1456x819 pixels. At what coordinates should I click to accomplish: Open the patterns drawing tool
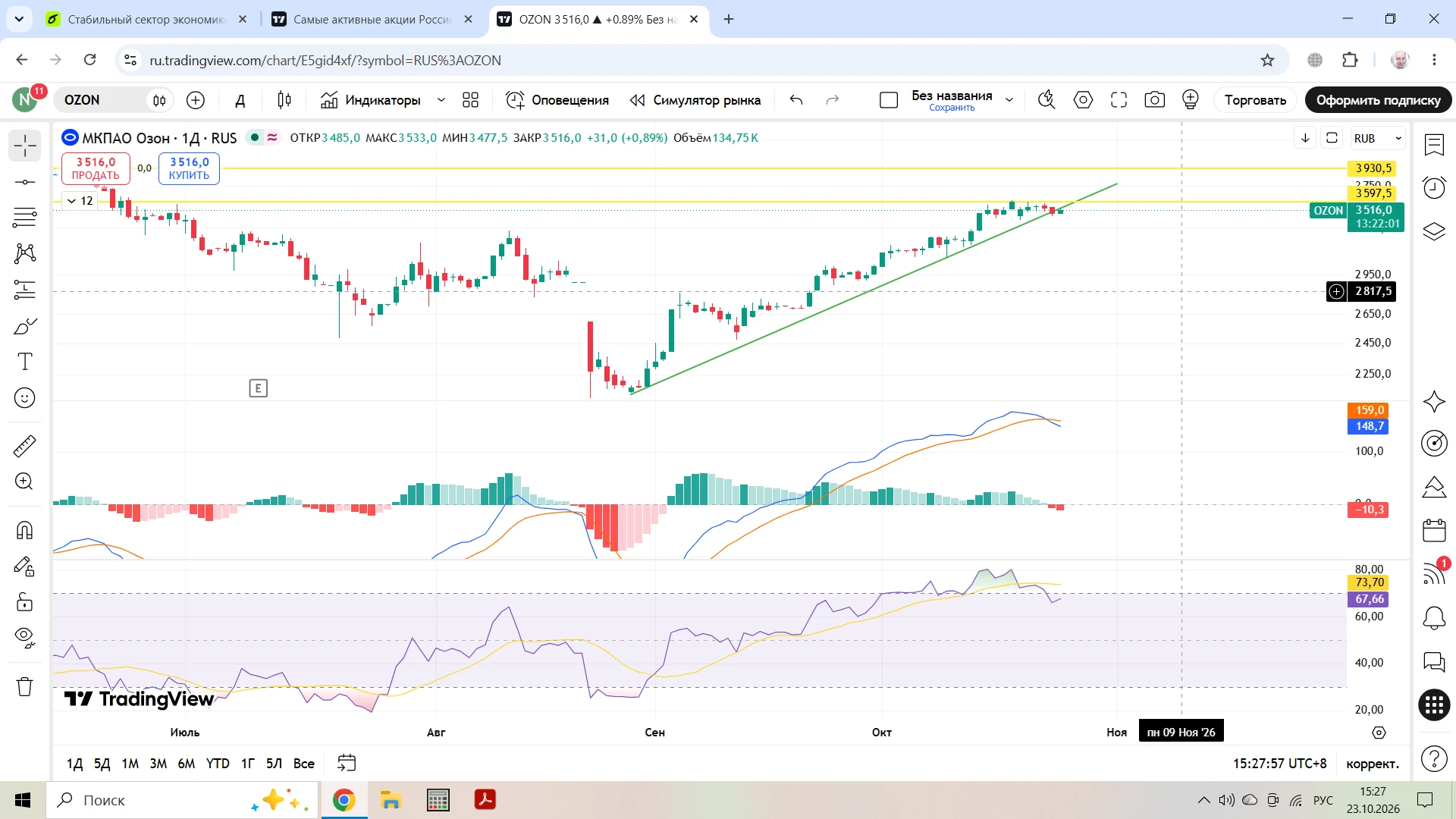25,253
